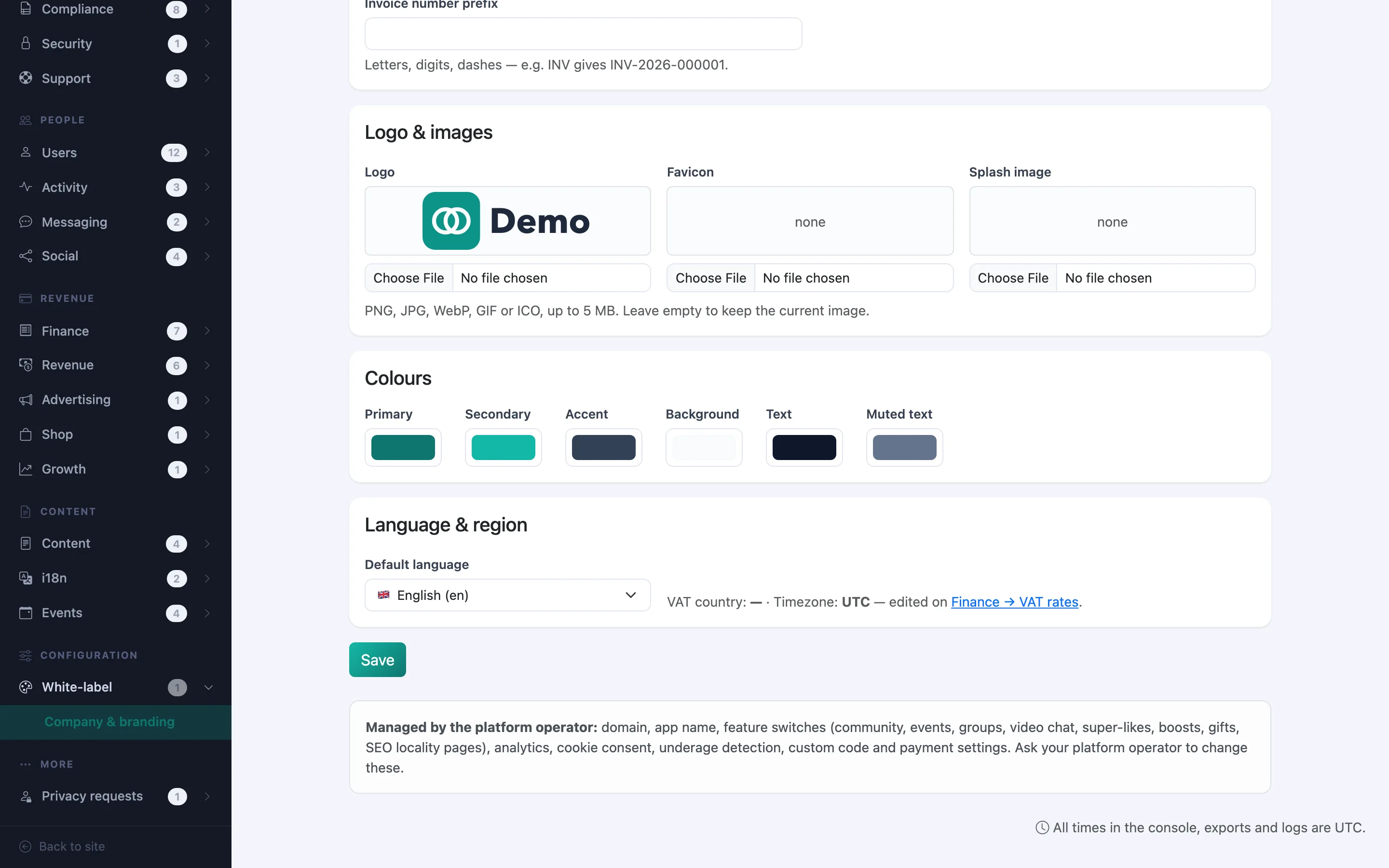
Task: Open Company & branding submenu item
Action: pos(115,722)
